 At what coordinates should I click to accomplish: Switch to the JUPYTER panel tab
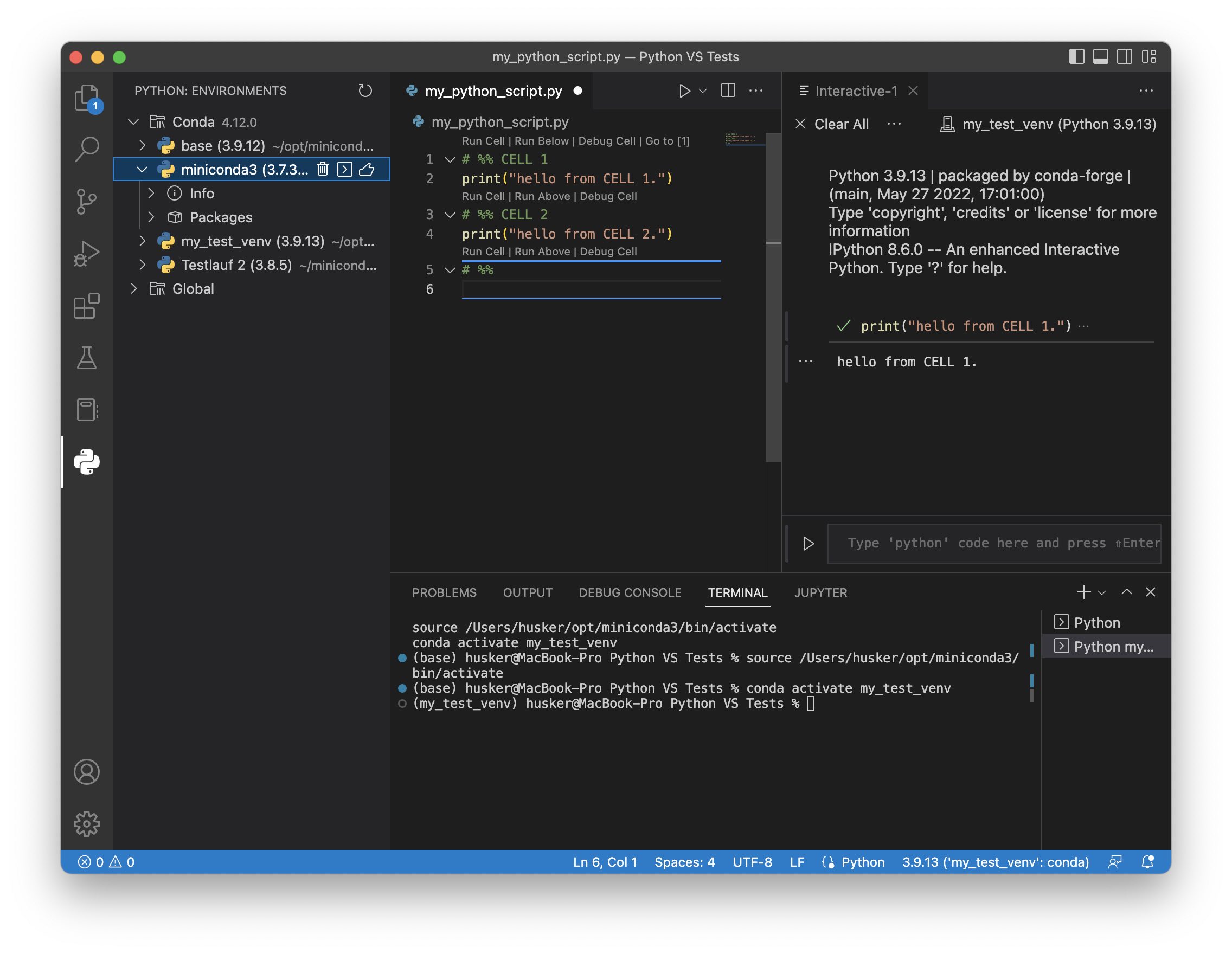point(821,592)
